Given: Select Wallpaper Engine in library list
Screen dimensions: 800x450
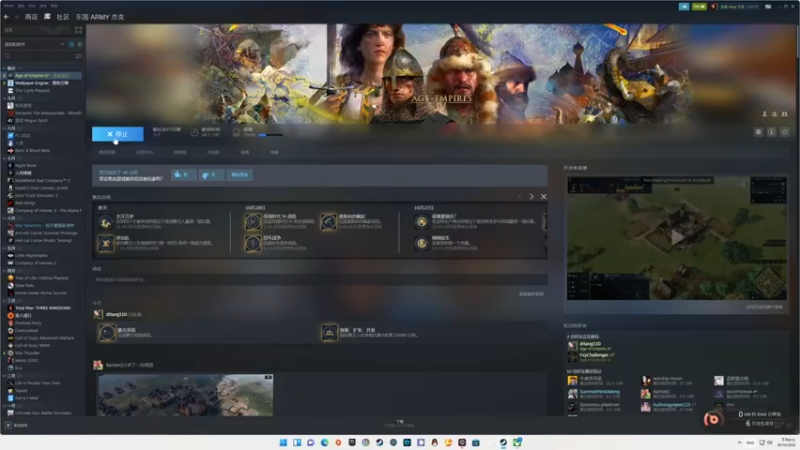Looking at the screenshot, I should pos(42,83).
